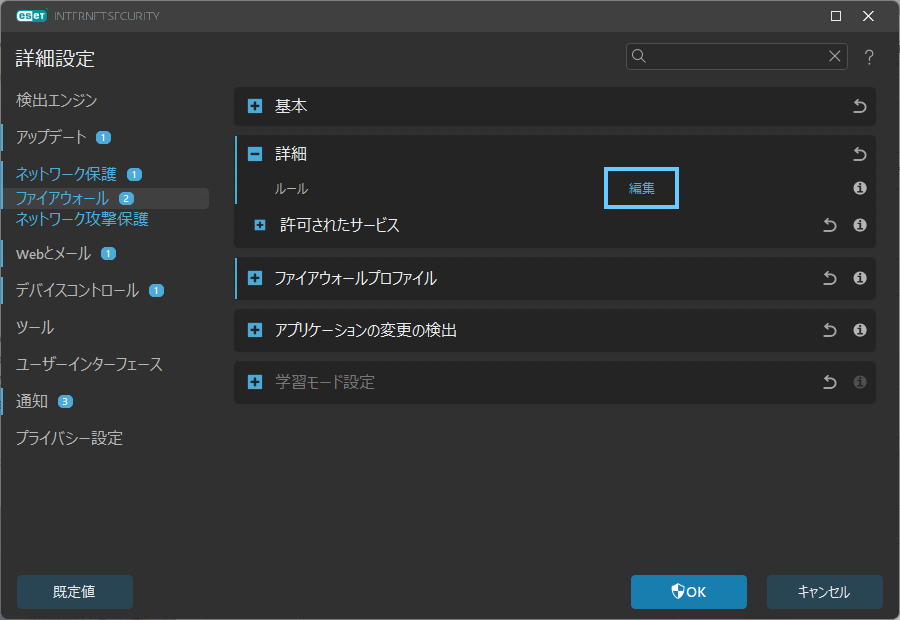Click the 詳細設定 heading
Image resolution: width=900 pixels, height=620 pixels.
(x=55, y=59)
